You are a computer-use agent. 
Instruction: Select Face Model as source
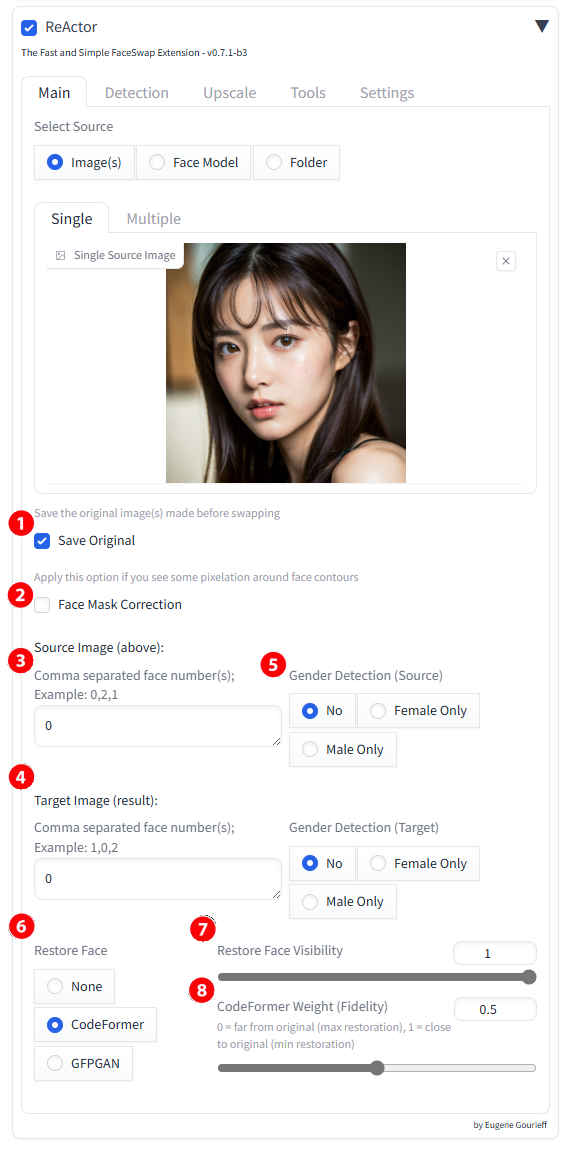coord(194,162)
